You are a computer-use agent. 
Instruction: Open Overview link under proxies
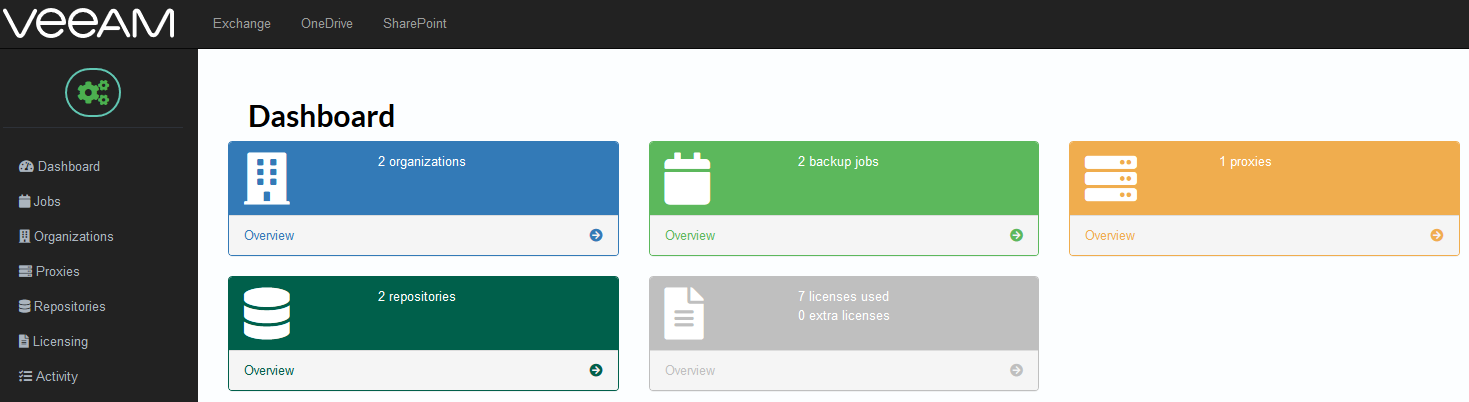coord(1110,235)
